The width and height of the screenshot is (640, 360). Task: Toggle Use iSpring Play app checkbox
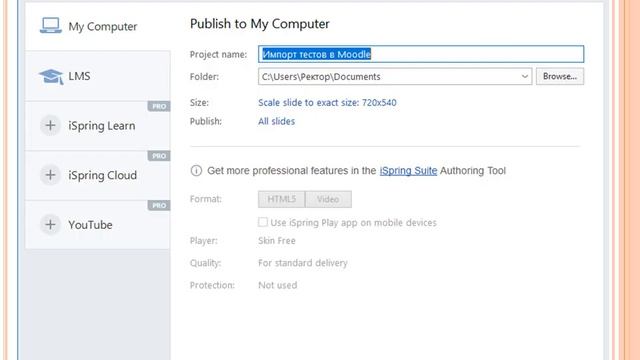(x=263, y=222)
